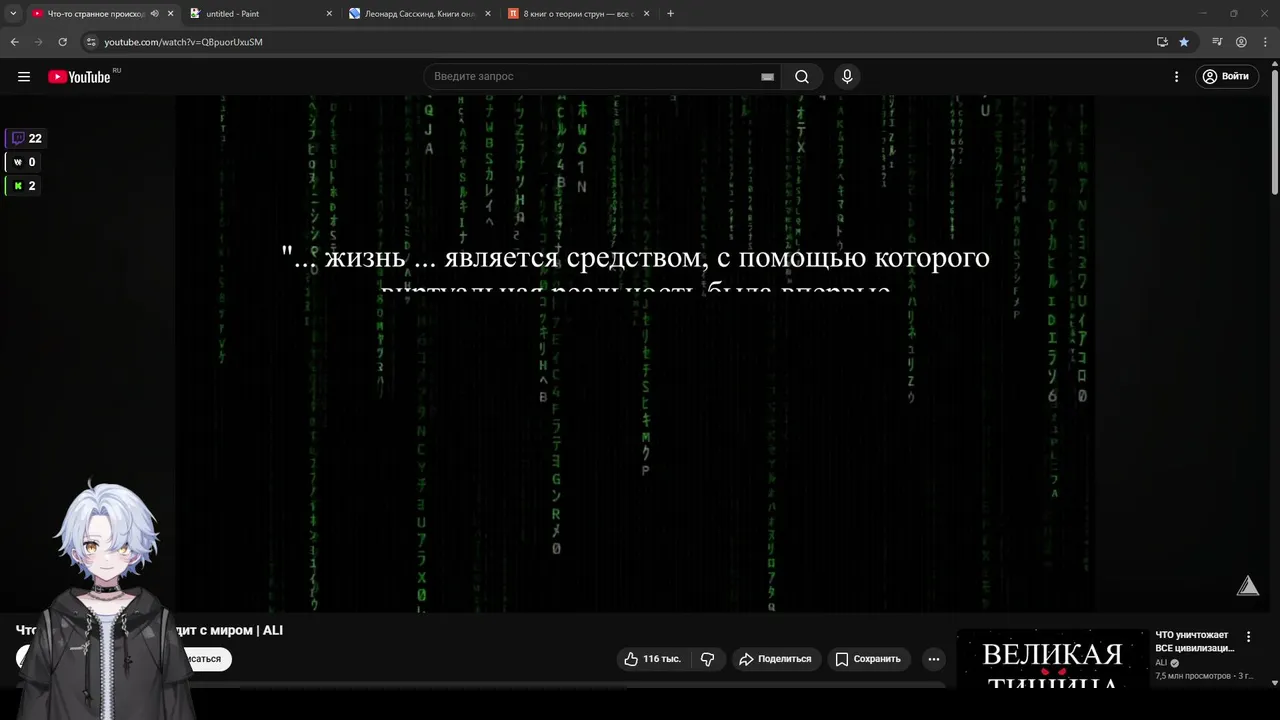Switch to the Леонард Сасскинд tab
The height and width of the screenshot is (720, 1280).
click(x=420, y=14)
